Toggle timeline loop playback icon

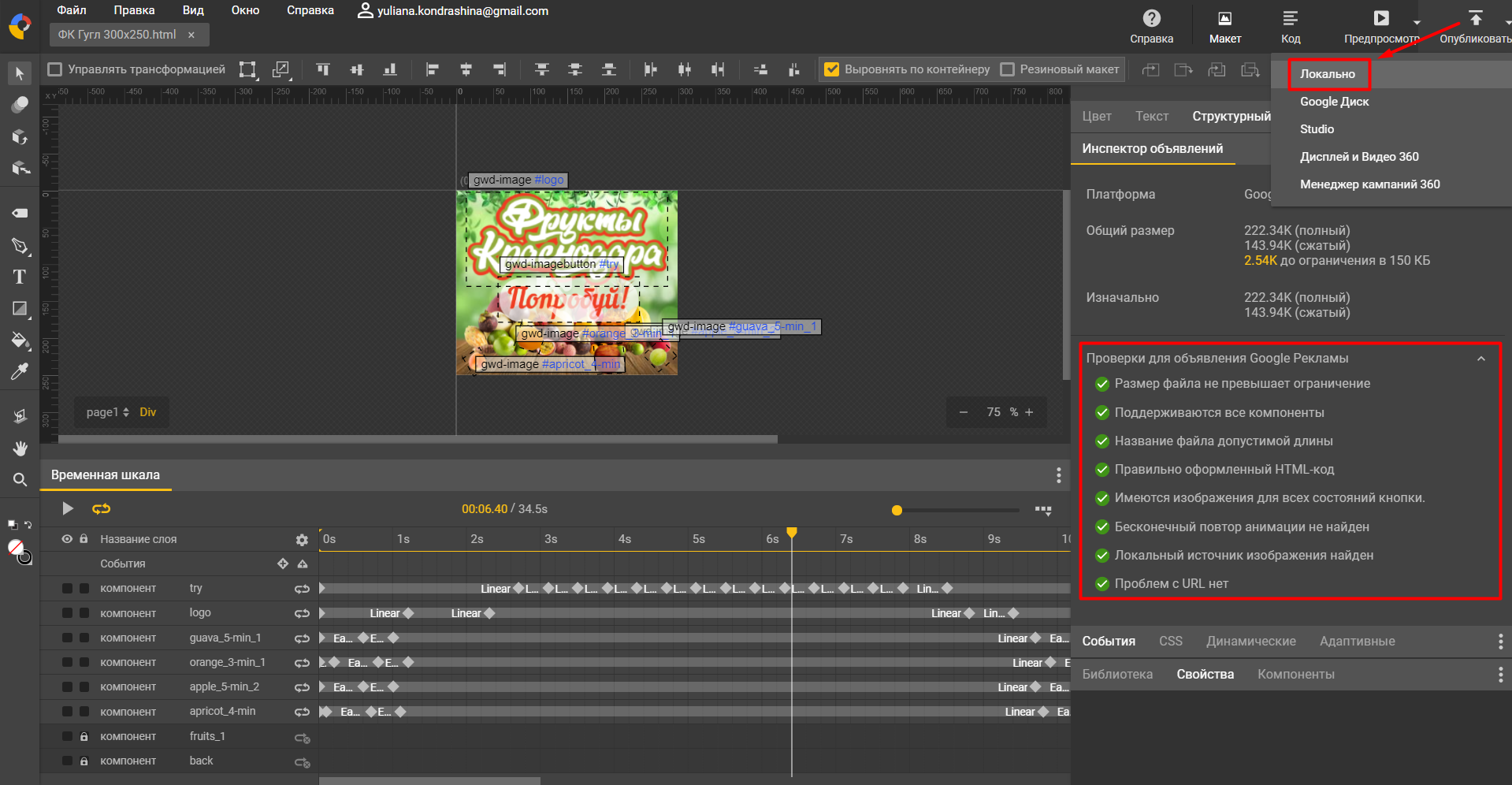click(102, 509)
